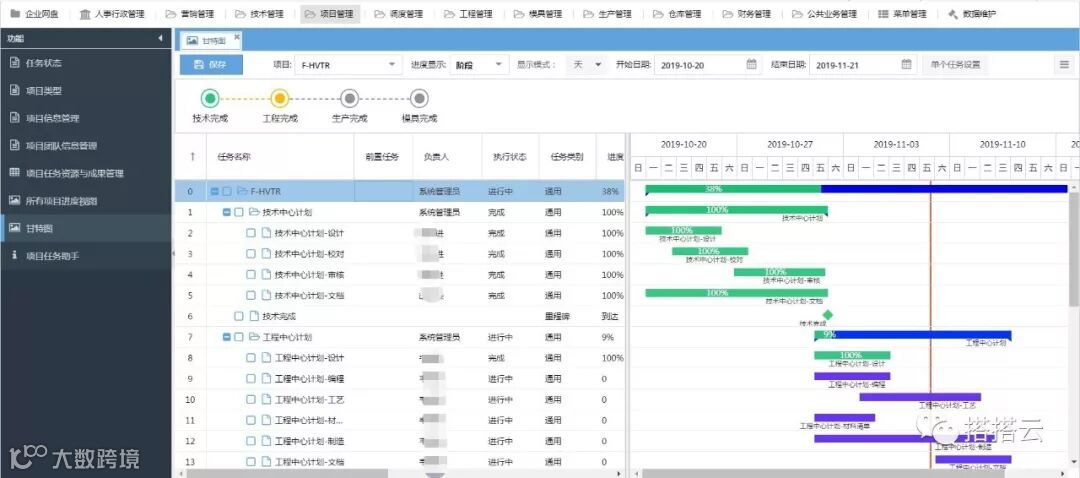
Task: Open 甘特图 in the sidebar
Action: coord(85,228)
